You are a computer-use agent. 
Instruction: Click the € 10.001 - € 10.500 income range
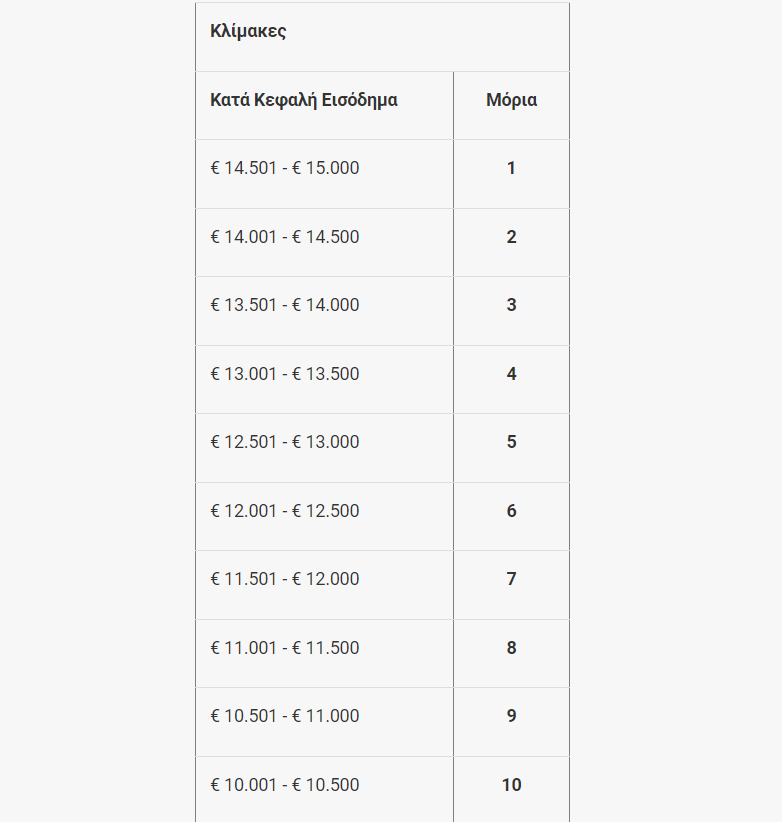point(285,785)
